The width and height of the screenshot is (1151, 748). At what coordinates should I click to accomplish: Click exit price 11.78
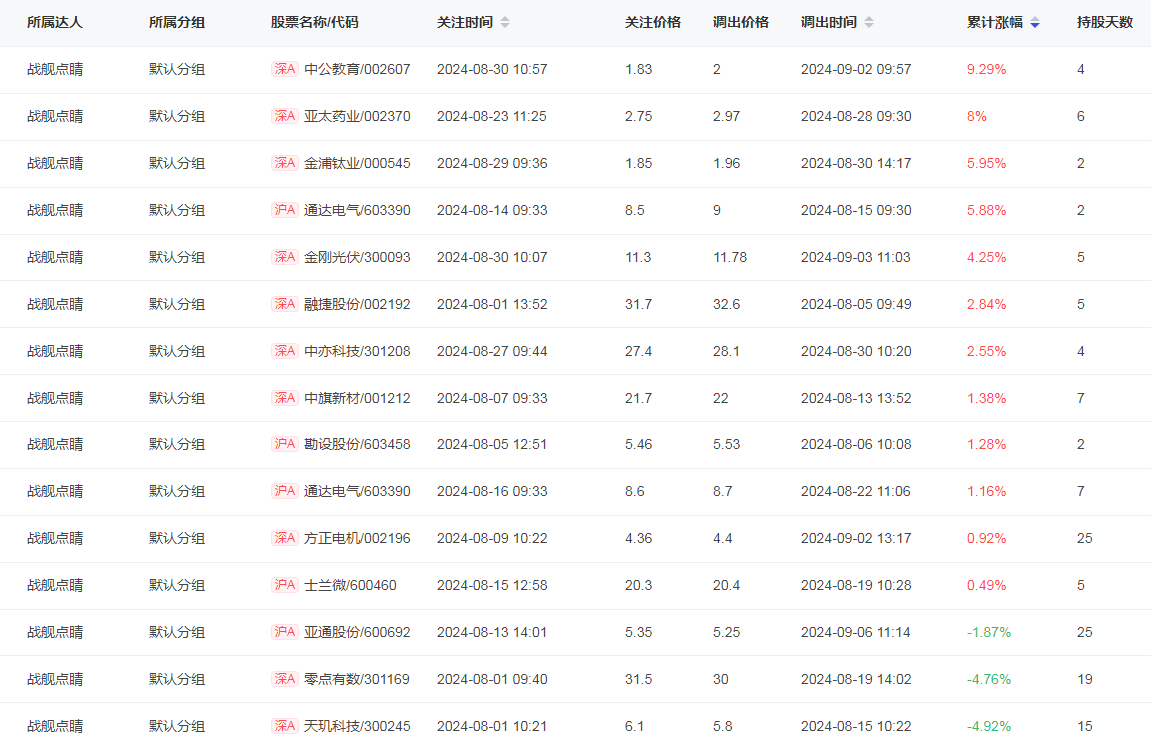point(730,257)
